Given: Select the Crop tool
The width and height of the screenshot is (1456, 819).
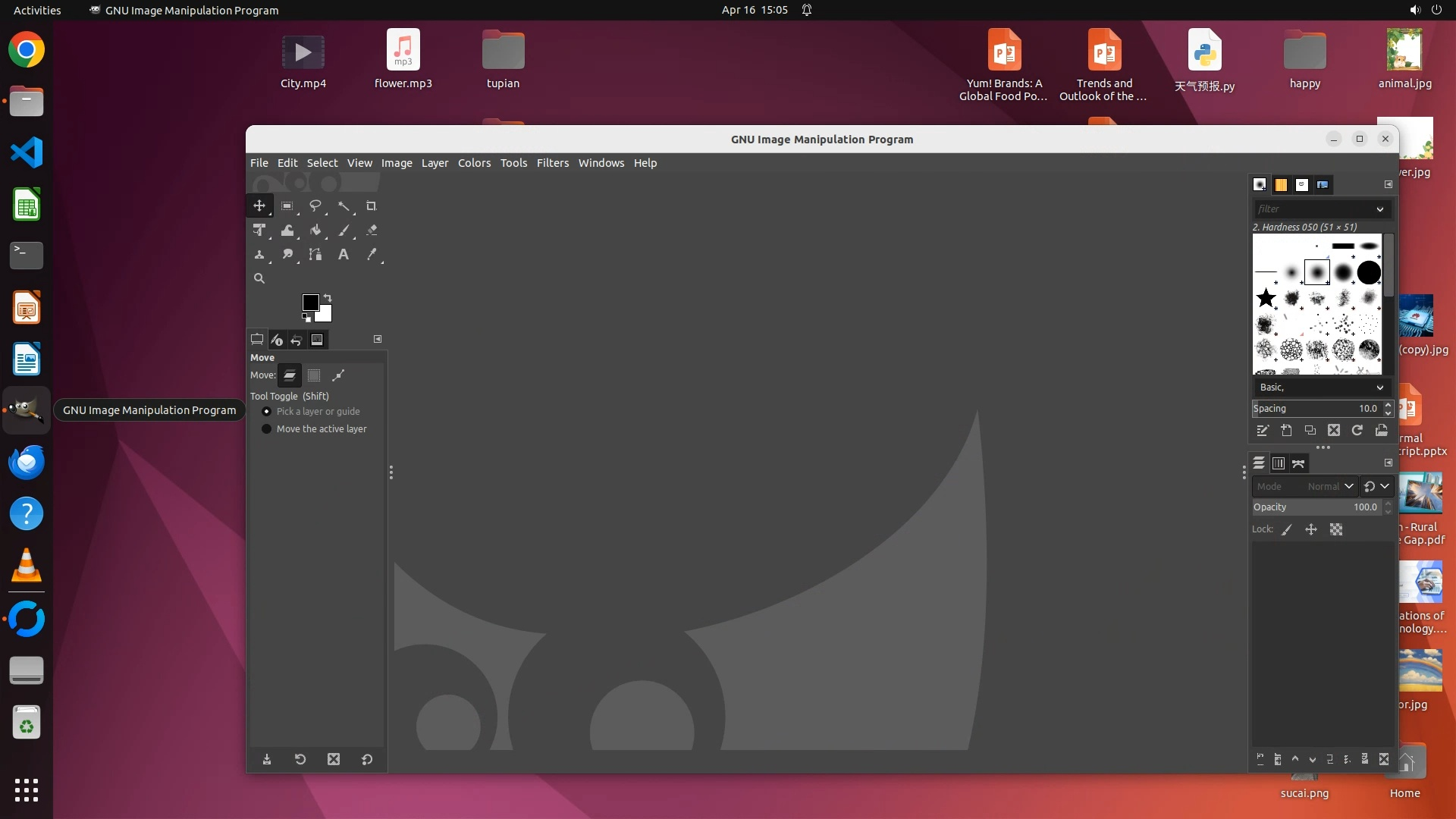Looking at the screenshot, I should (372, 206).
